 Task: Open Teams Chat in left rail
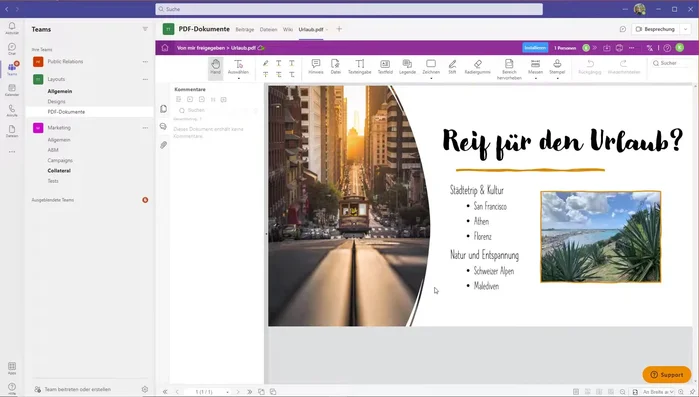coord(12,49)
